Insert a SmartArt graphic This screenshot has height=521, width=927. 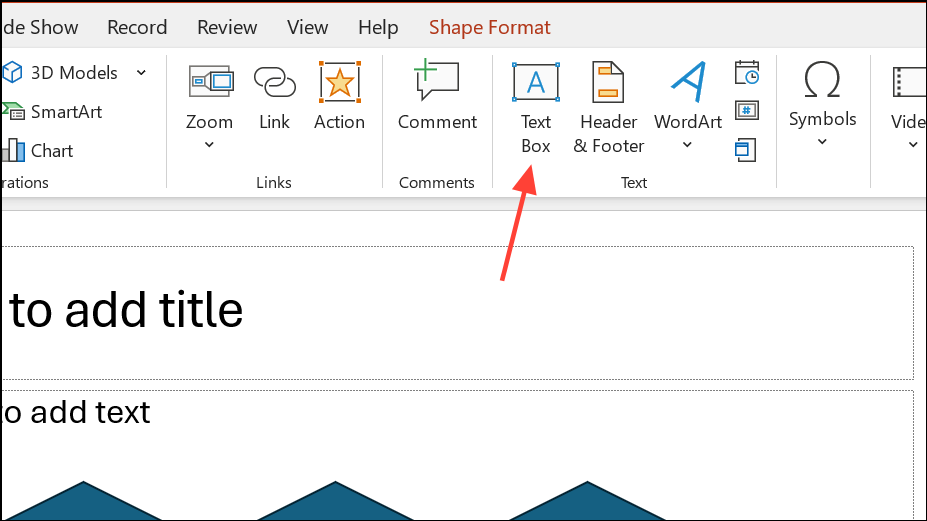[x=53, y=111]
